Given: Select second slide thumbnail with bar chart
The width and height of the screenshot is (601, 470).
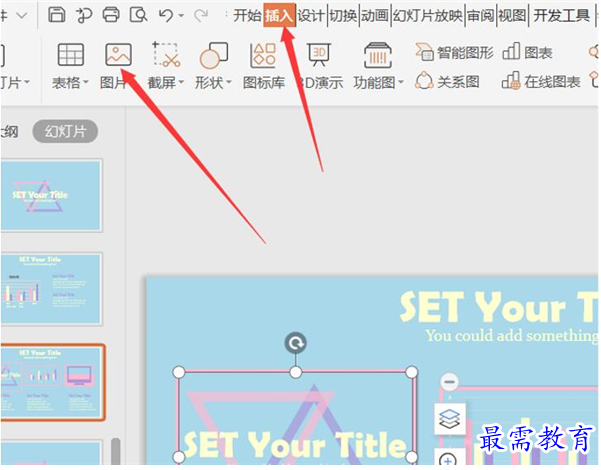Looking at the screenshot, I should 51,289.
